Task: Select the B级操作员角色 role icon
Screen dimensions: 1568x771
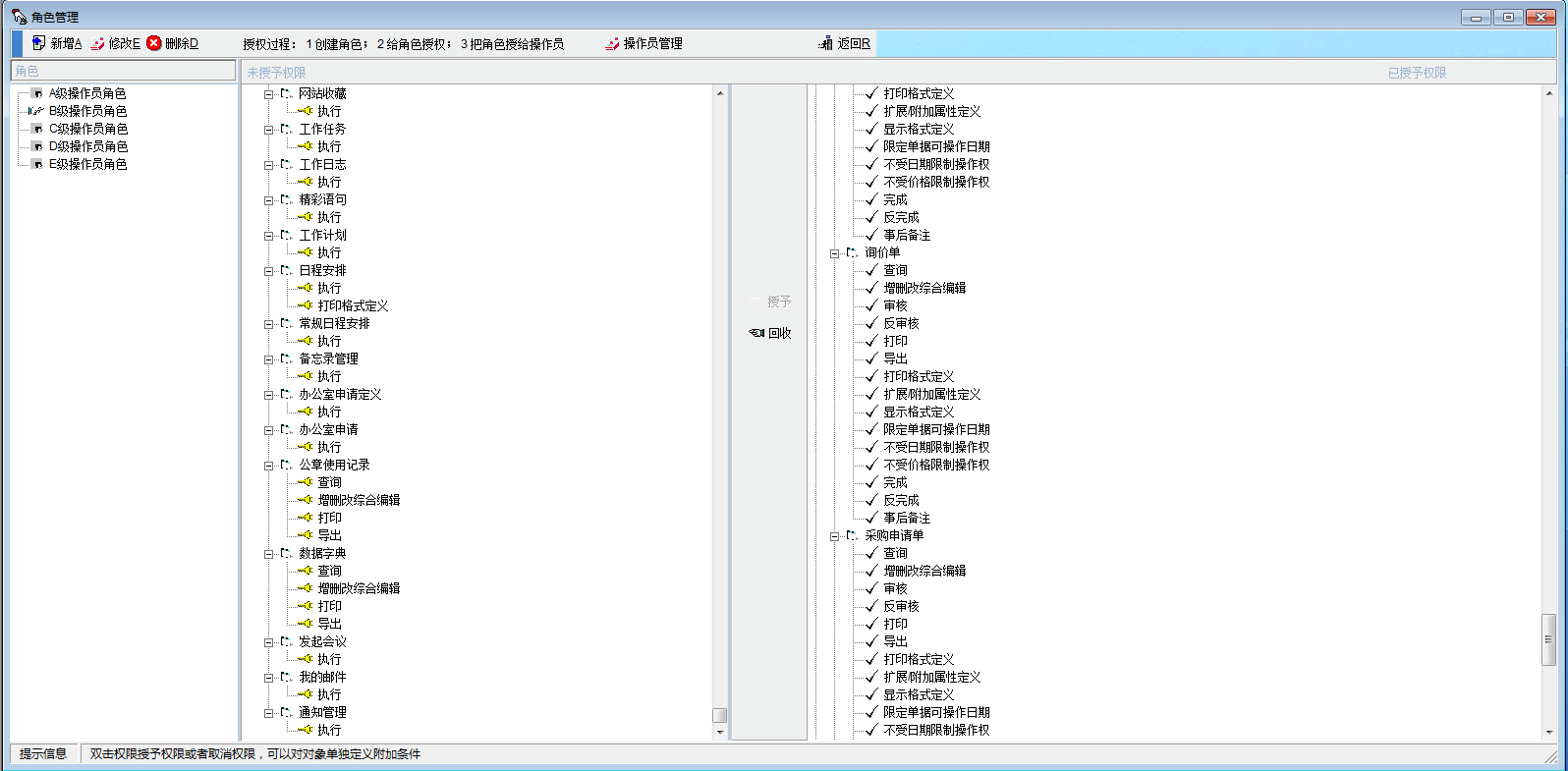Action: (36, 111)
